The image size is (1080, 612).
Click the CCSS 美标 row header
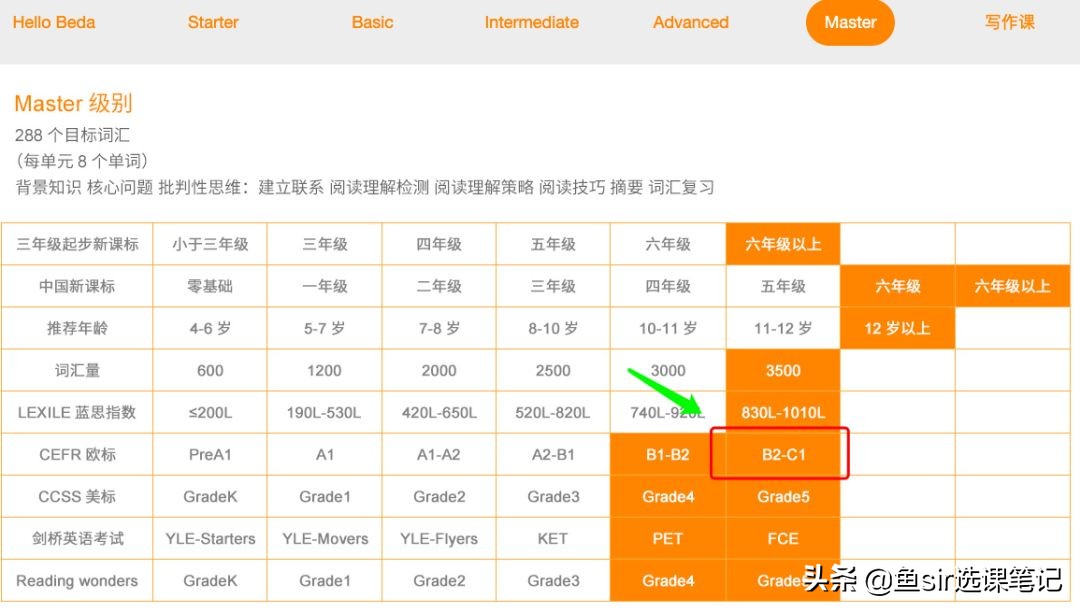point(77,496)
